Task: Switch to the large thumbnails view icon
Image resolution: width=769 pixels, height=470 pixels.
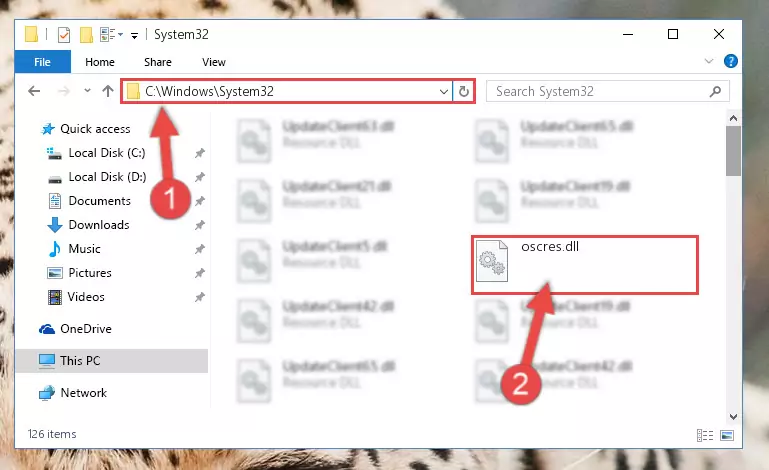Action: [727, 435]
